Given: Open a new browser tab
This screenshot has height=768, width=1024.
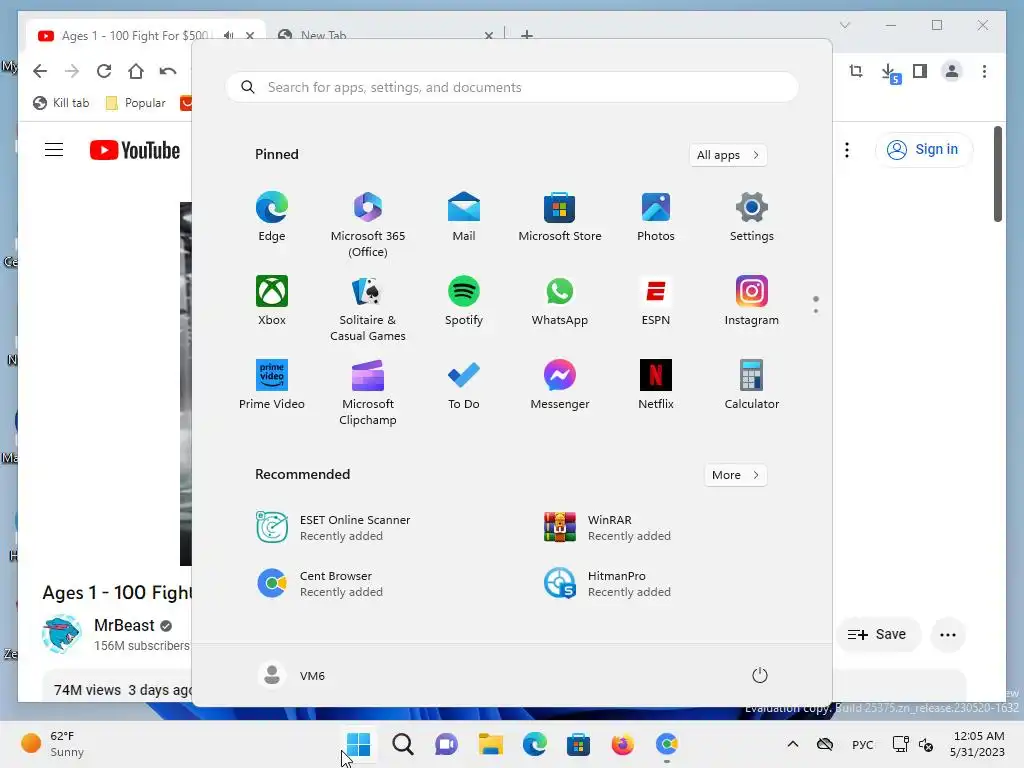Looking at the screenshot, I should point(527,35).
